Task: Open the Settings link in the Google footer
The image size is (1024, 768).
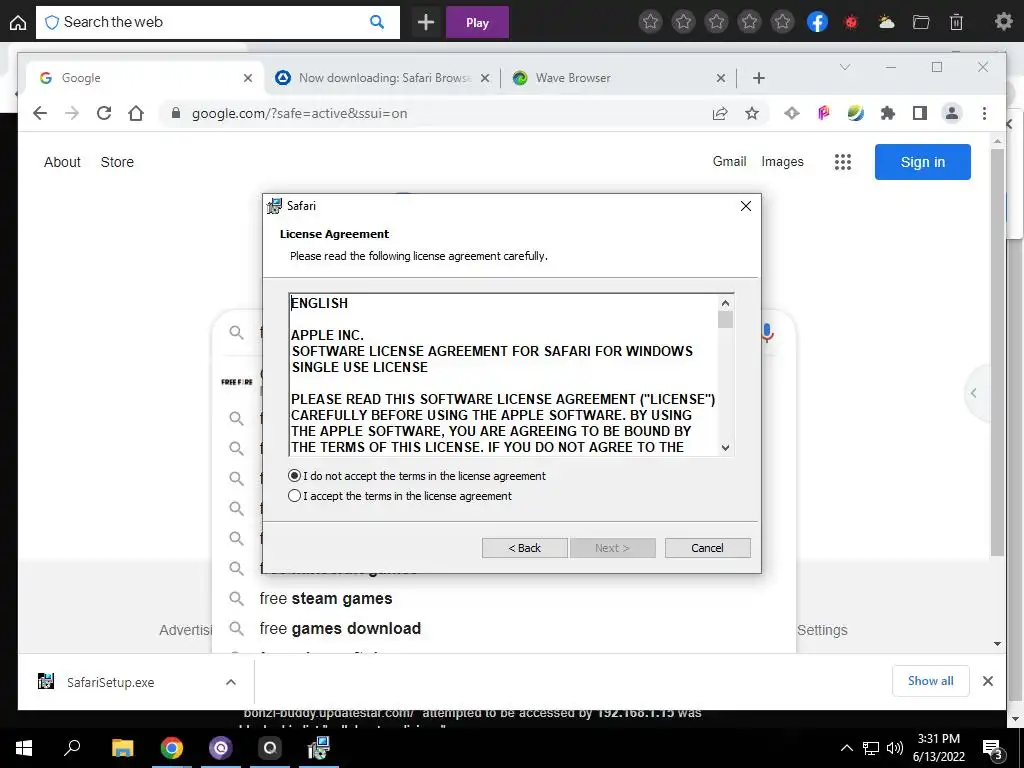Action: click(x=822, y=630)
